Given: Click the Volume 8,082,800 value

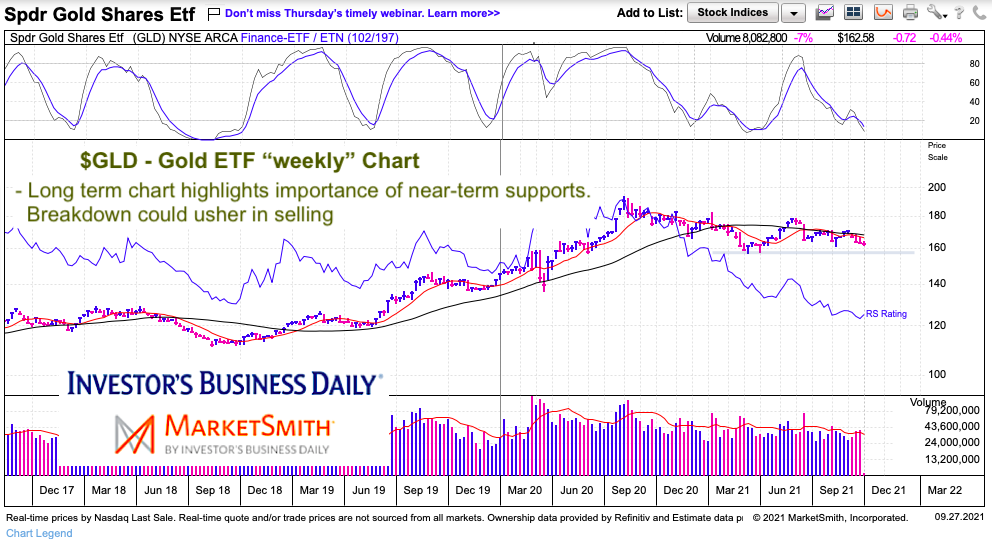Looking at the screenshot, I should (x=747, y=38).
